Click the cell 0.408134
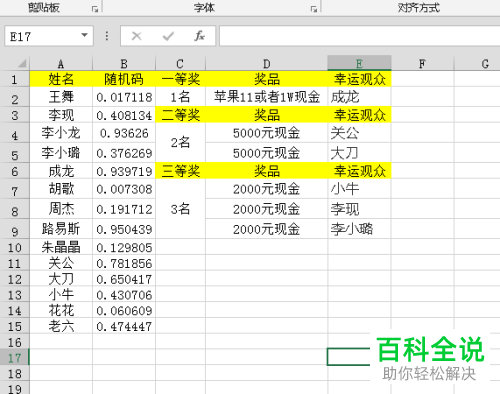500x394 pixels. point(124,115)
